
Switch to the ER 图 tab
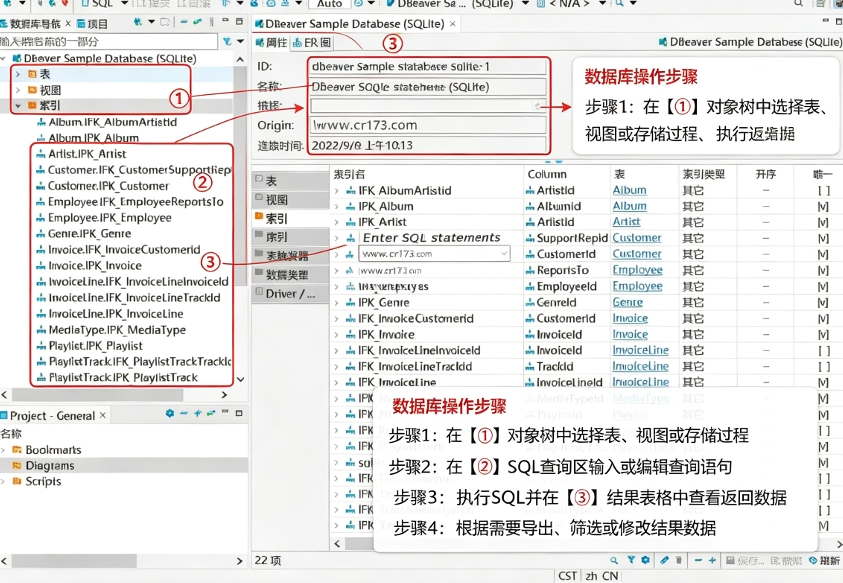tap(312, 42)
